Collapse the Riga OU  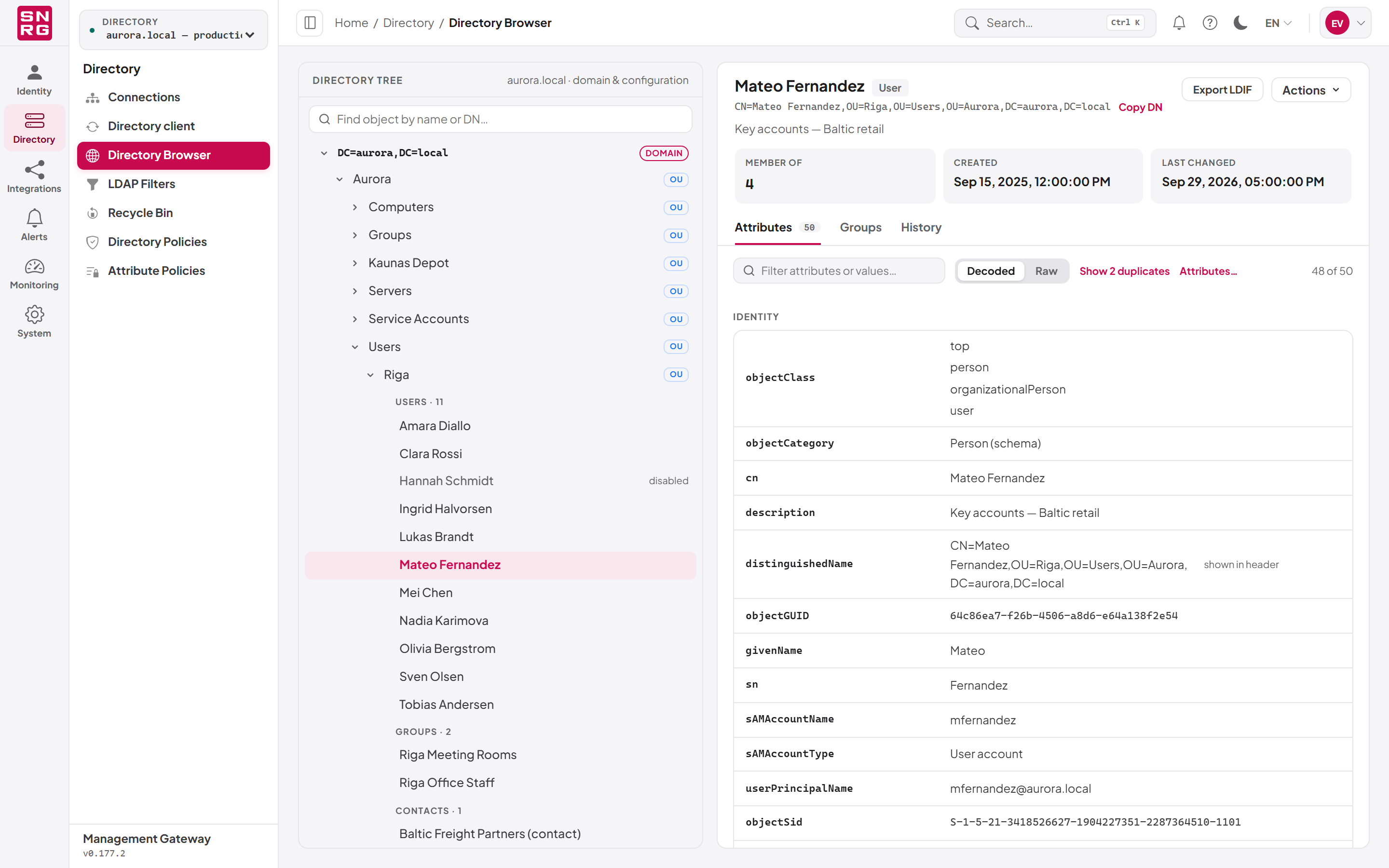click(x=371, y=375)
